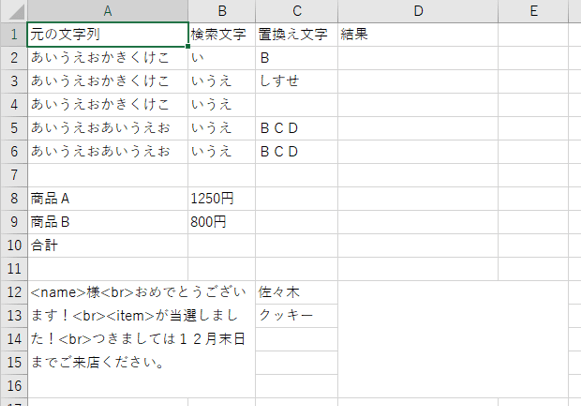The height and width of the screenshot is (406, 581).
Task: Click cell C2 containing 'B'
Action: pos(297,58)
